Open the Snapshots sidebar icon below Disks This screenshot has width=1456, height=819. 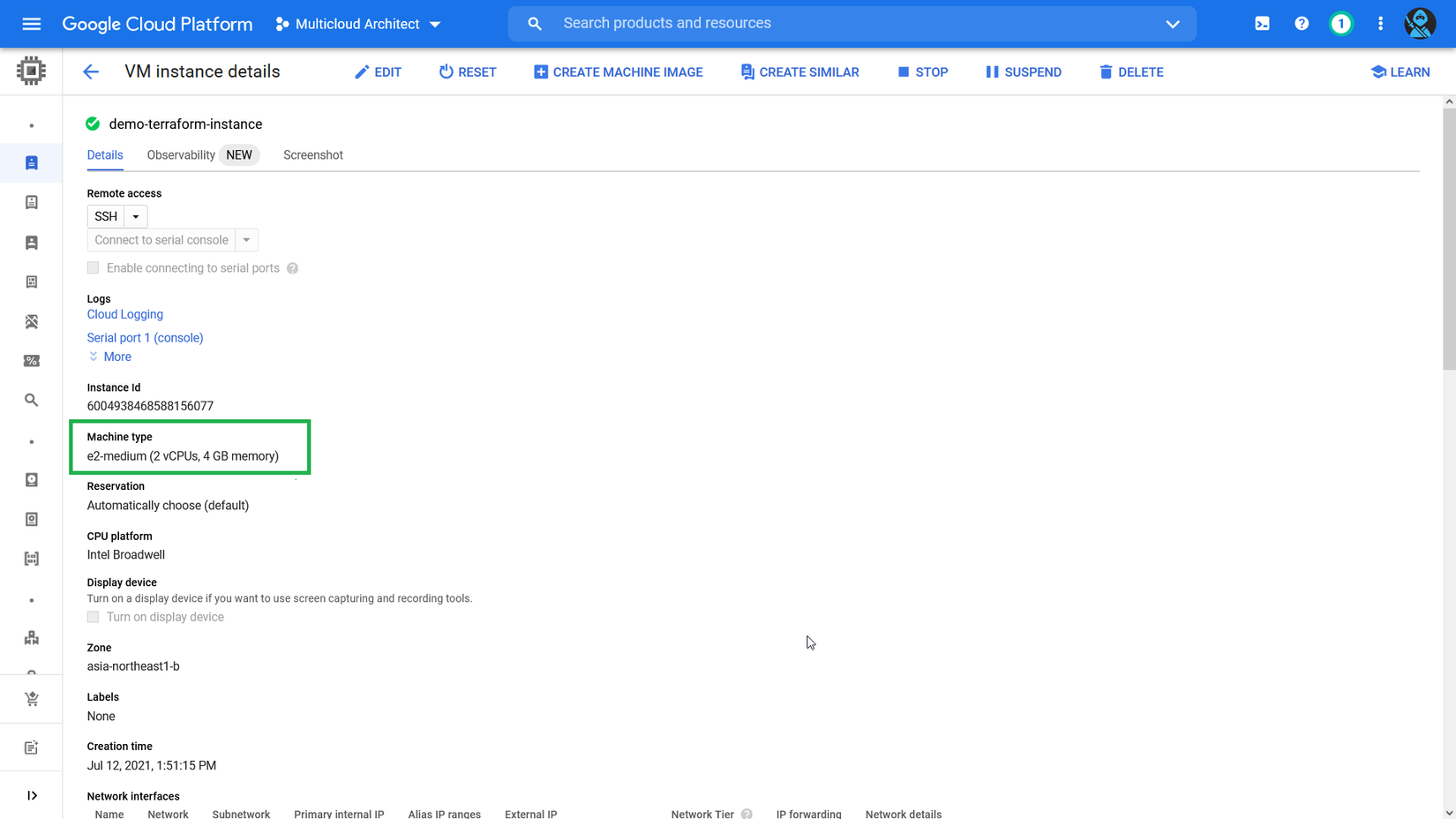pos(32,520)
